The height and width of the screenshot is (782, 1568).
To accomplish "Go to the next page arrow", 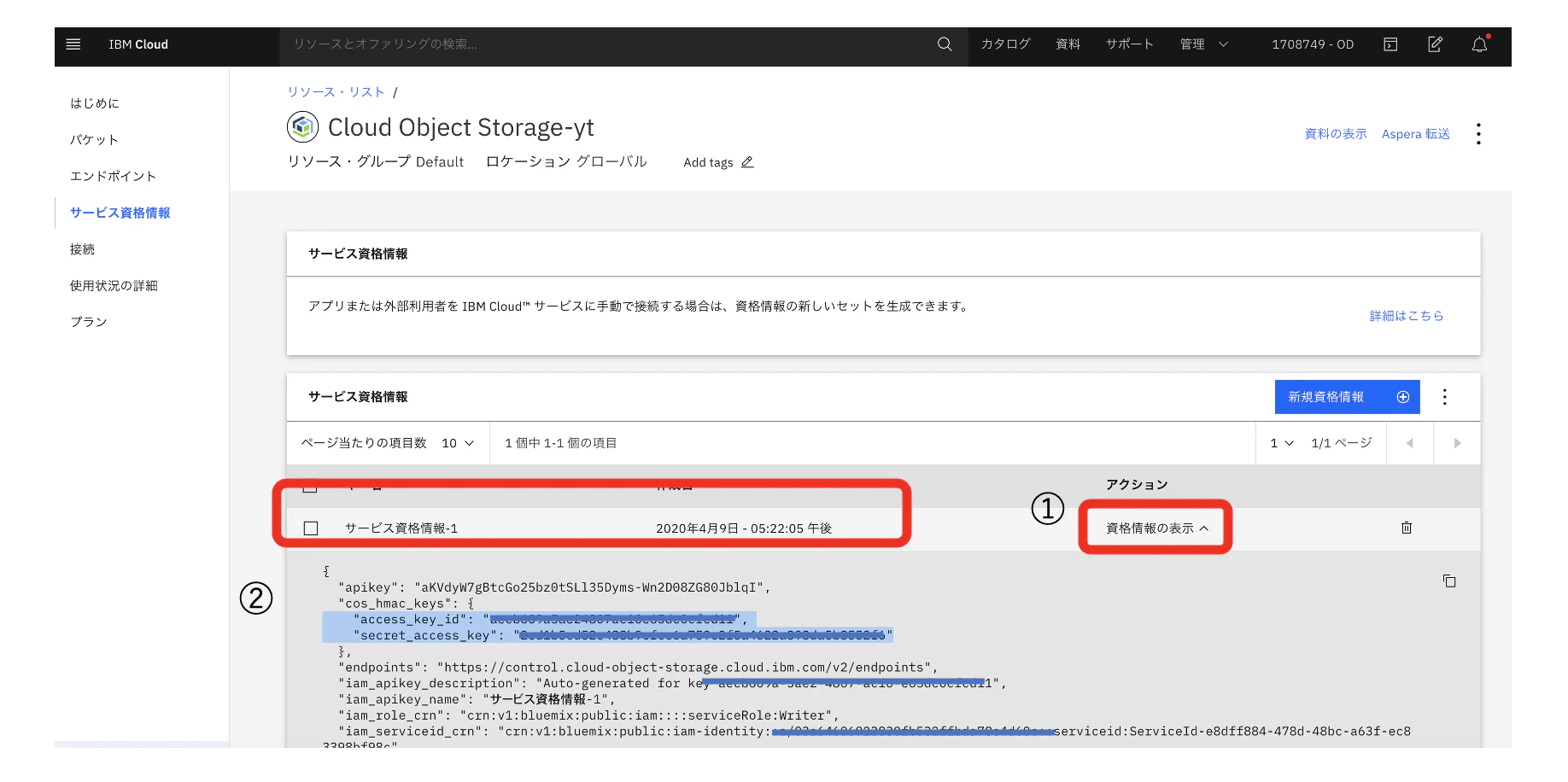I will pyautogui.click(x=1457, y=443).
